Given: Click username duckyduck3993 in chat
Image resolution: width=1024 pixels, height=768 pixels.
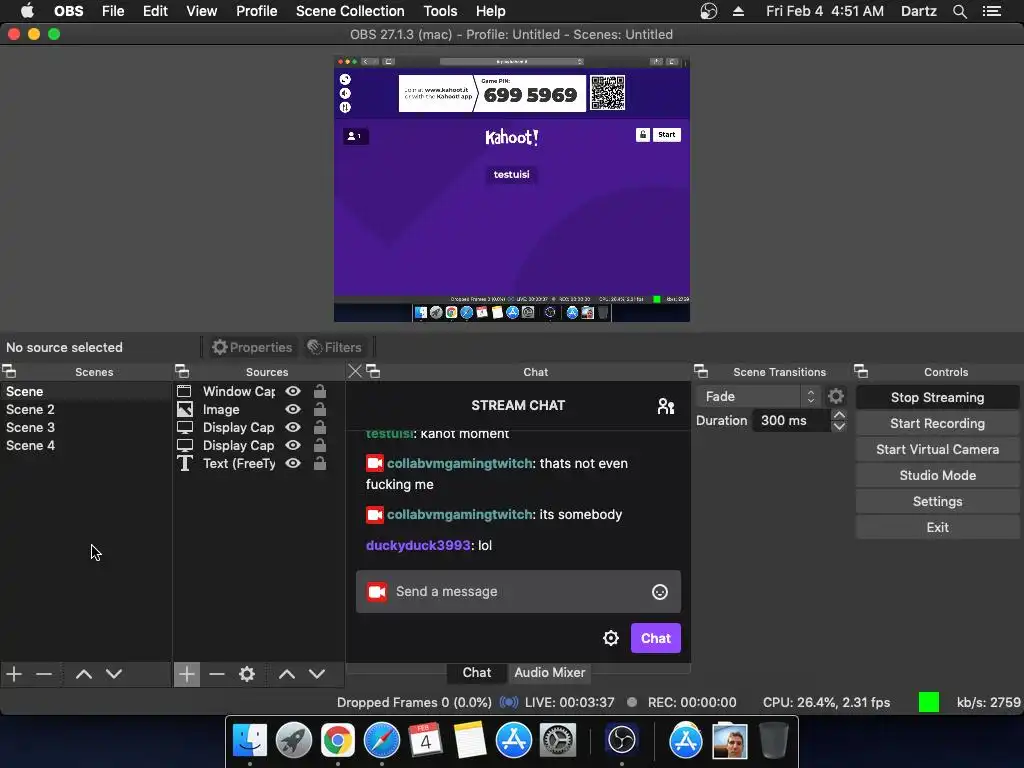Looking at the screenshot, I should coord(418,545).
